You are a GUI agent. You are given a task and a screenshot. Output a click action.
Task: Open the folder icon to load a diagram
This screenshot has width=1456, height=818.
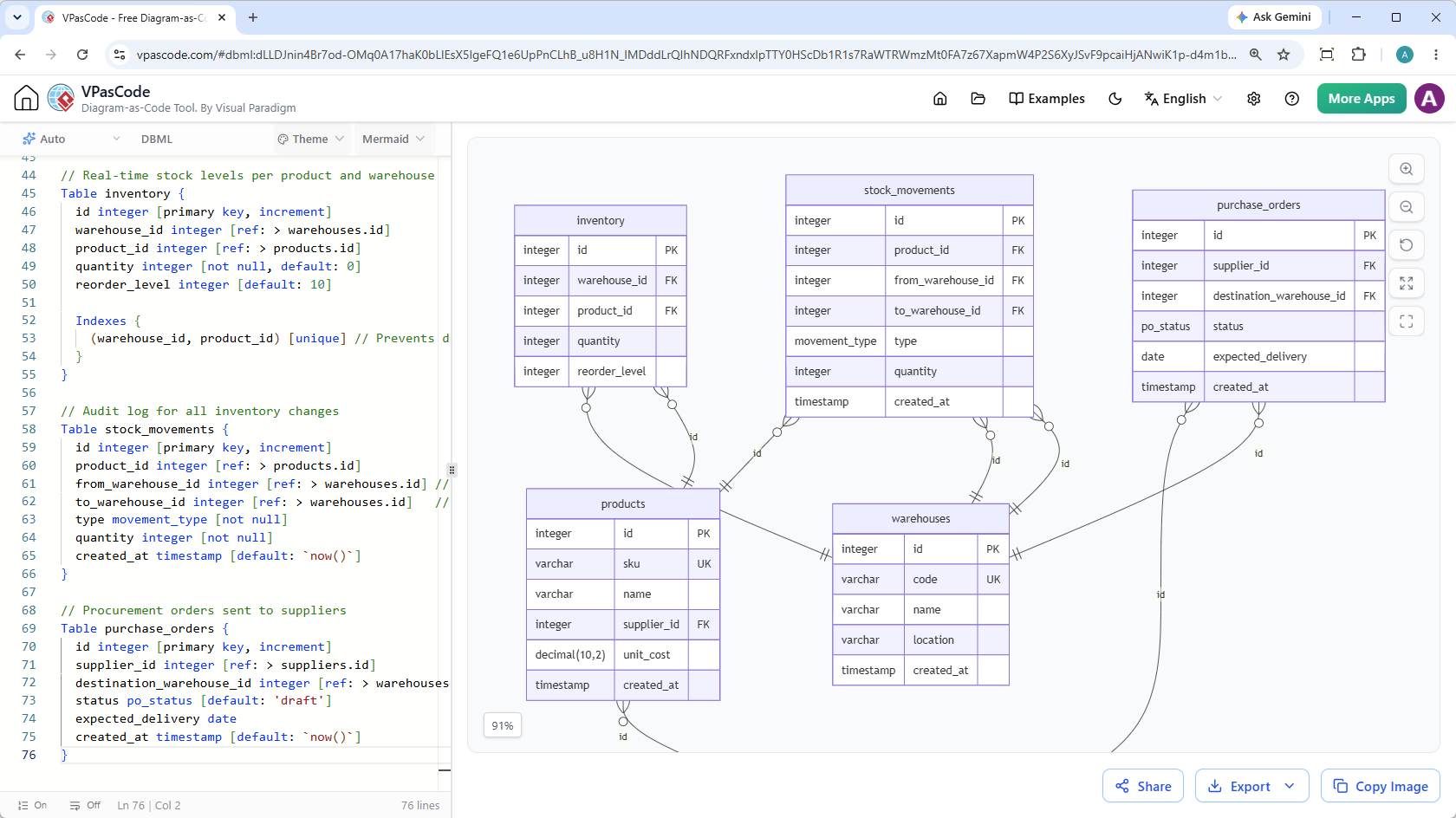click(978, 99)
